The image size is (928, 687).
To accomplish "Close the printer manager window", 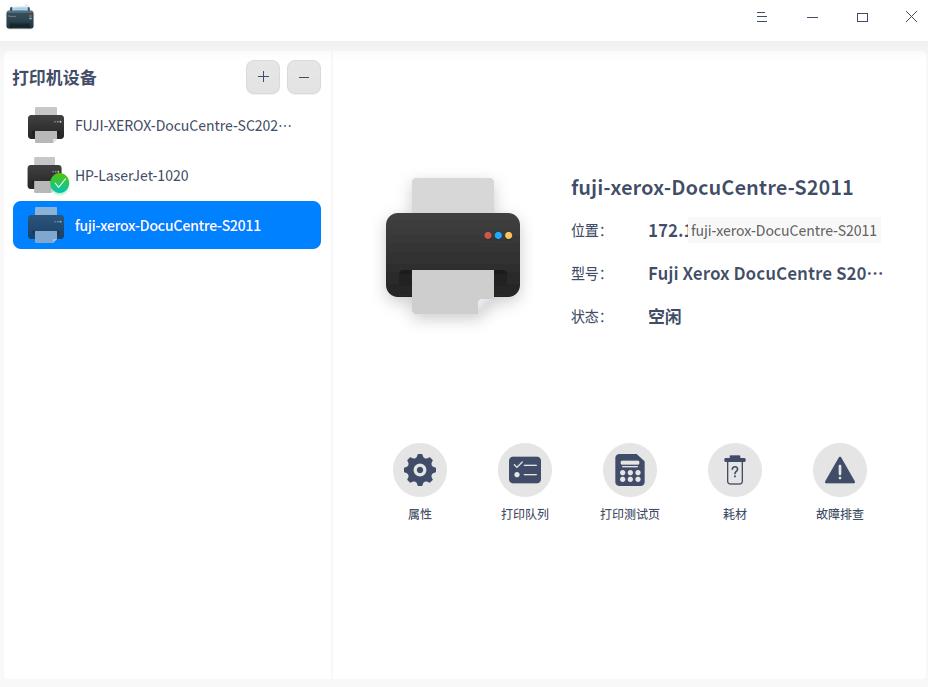I will tap(911, 17).
